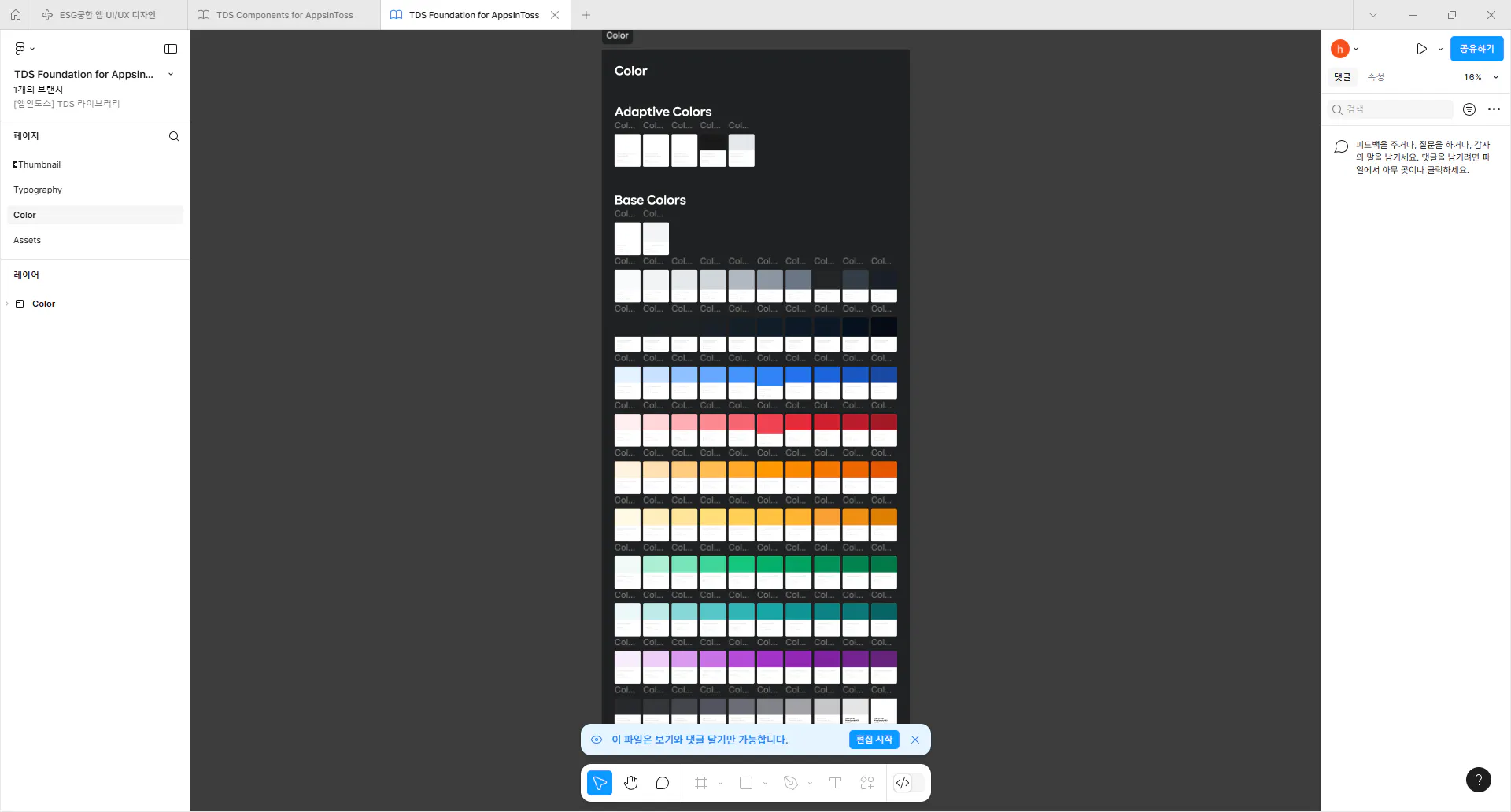Open the Actions components tool
1511x812 pixels.
click(867, 783)
